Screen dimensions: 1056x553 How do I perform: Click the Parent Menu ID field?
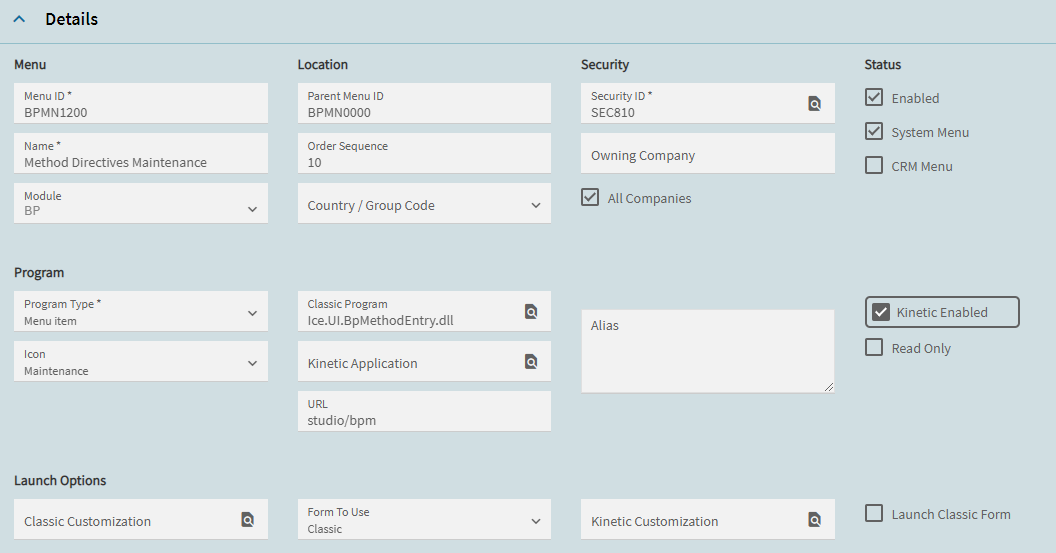pyautogui.click(x=424, y=103)
